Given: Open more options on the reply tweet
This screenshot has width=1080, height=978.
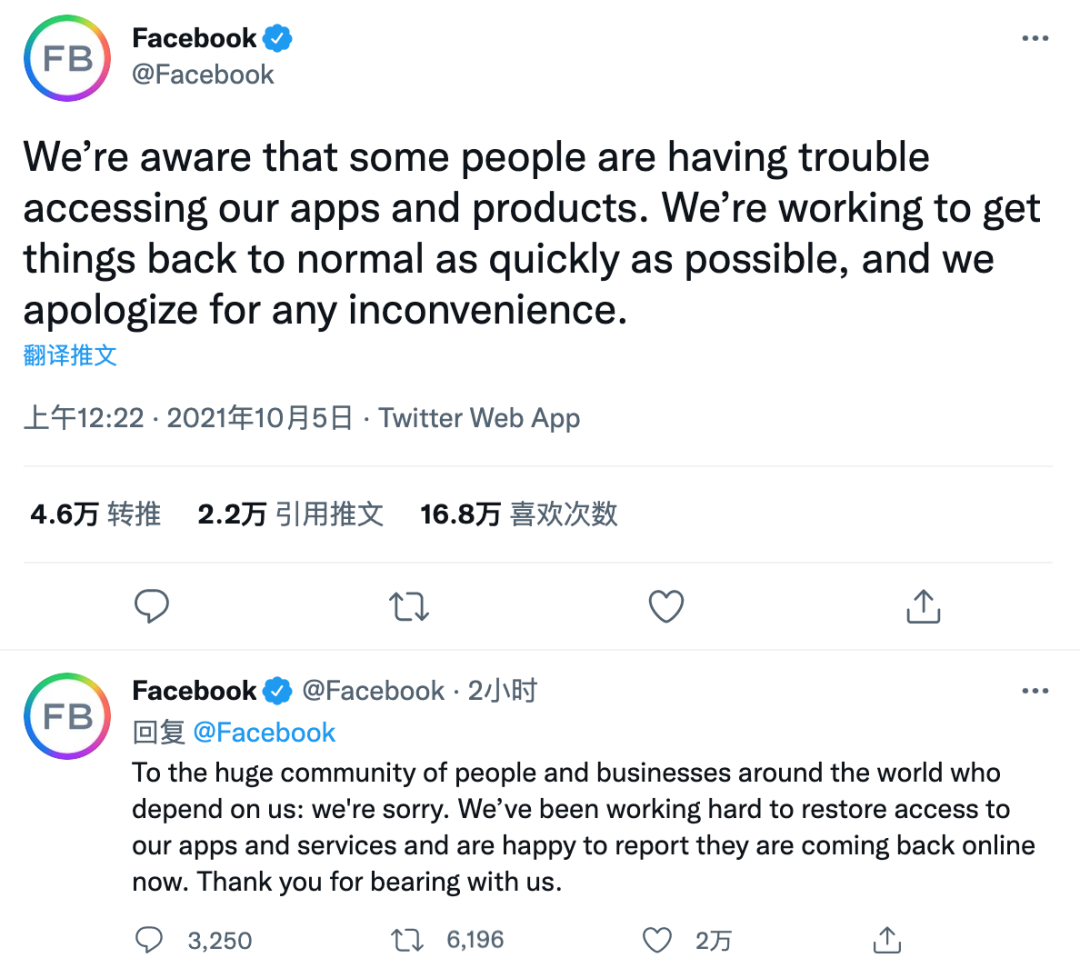Looking at the screenshot, I should click(x=1034, y=691).
